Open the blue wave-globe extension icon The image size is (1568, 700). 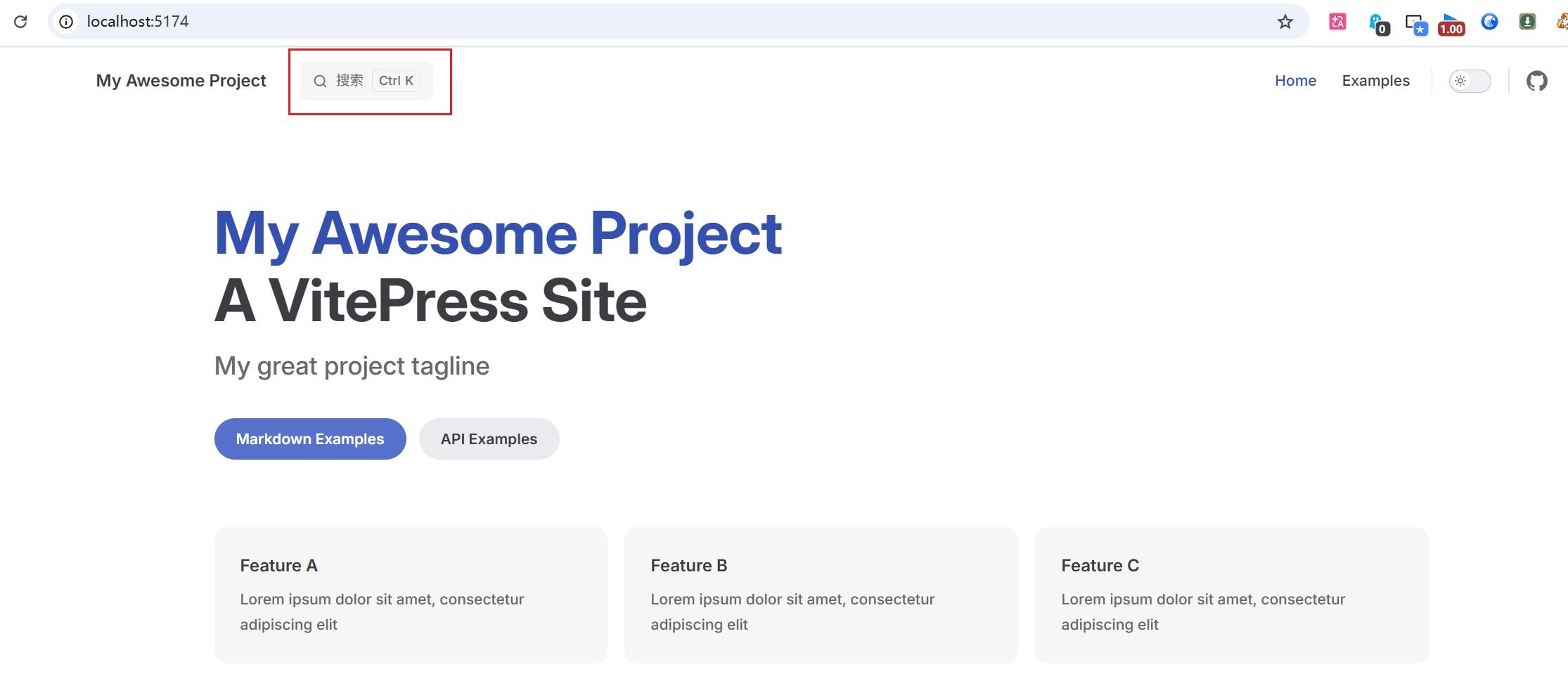click(x=1489, y=22)
